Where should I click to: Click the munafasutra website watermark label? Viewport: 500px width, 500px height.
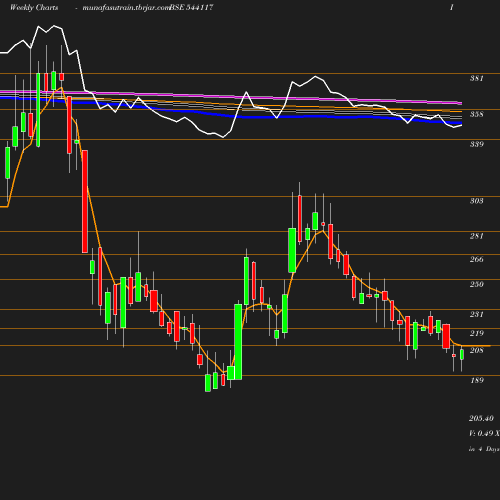click(x=126, y=8)
